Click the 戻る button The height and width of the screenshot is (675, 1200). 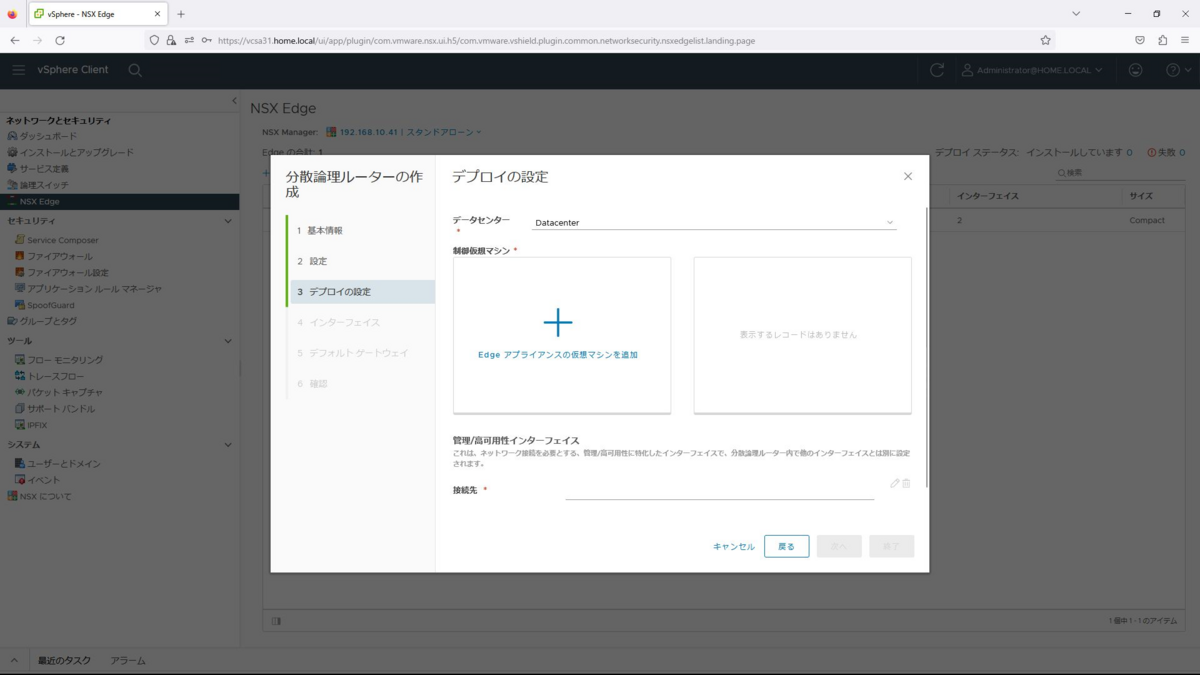[786, 547]
